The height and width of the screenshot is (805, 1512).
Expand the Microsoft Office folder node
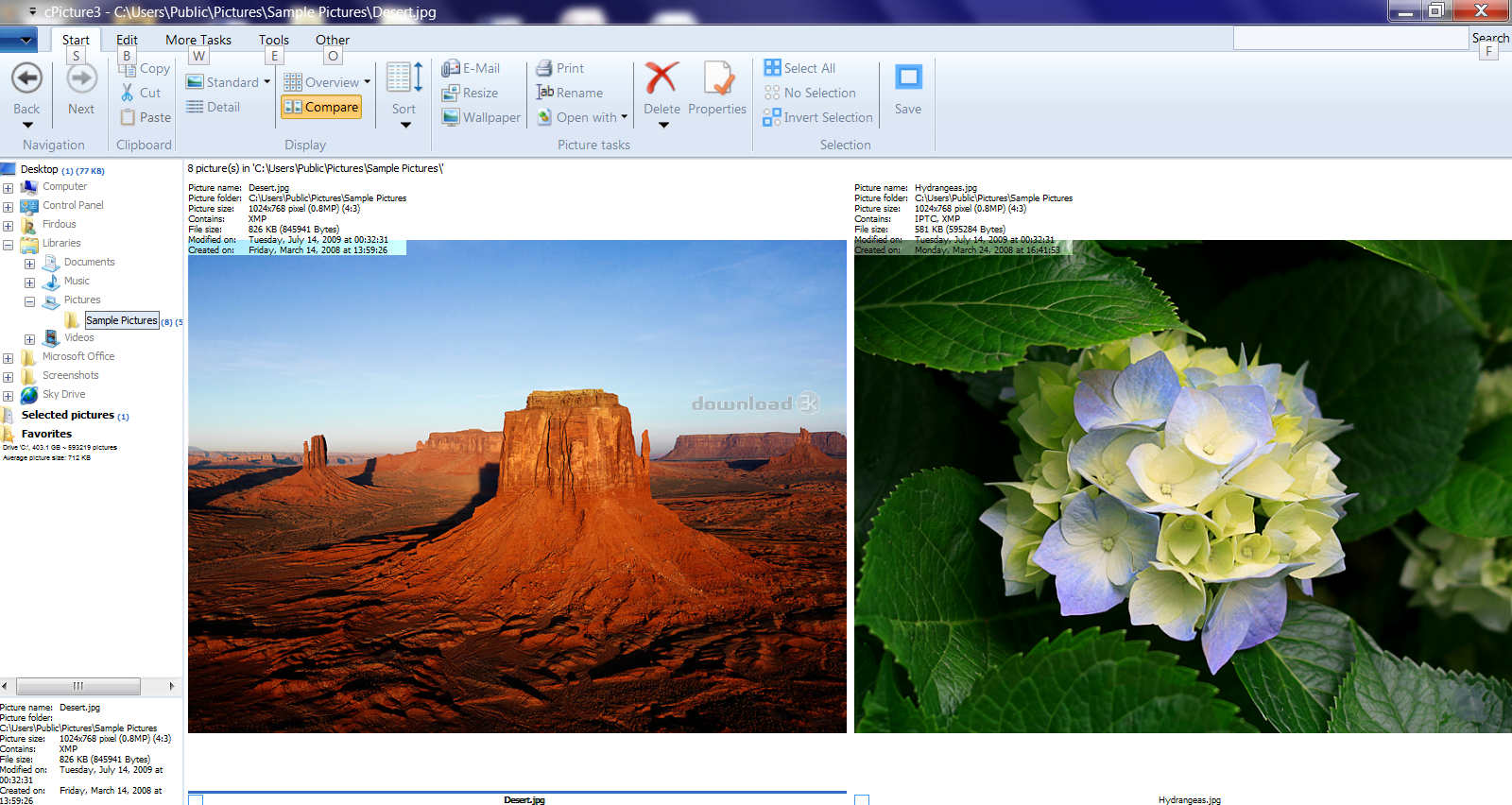9,358
